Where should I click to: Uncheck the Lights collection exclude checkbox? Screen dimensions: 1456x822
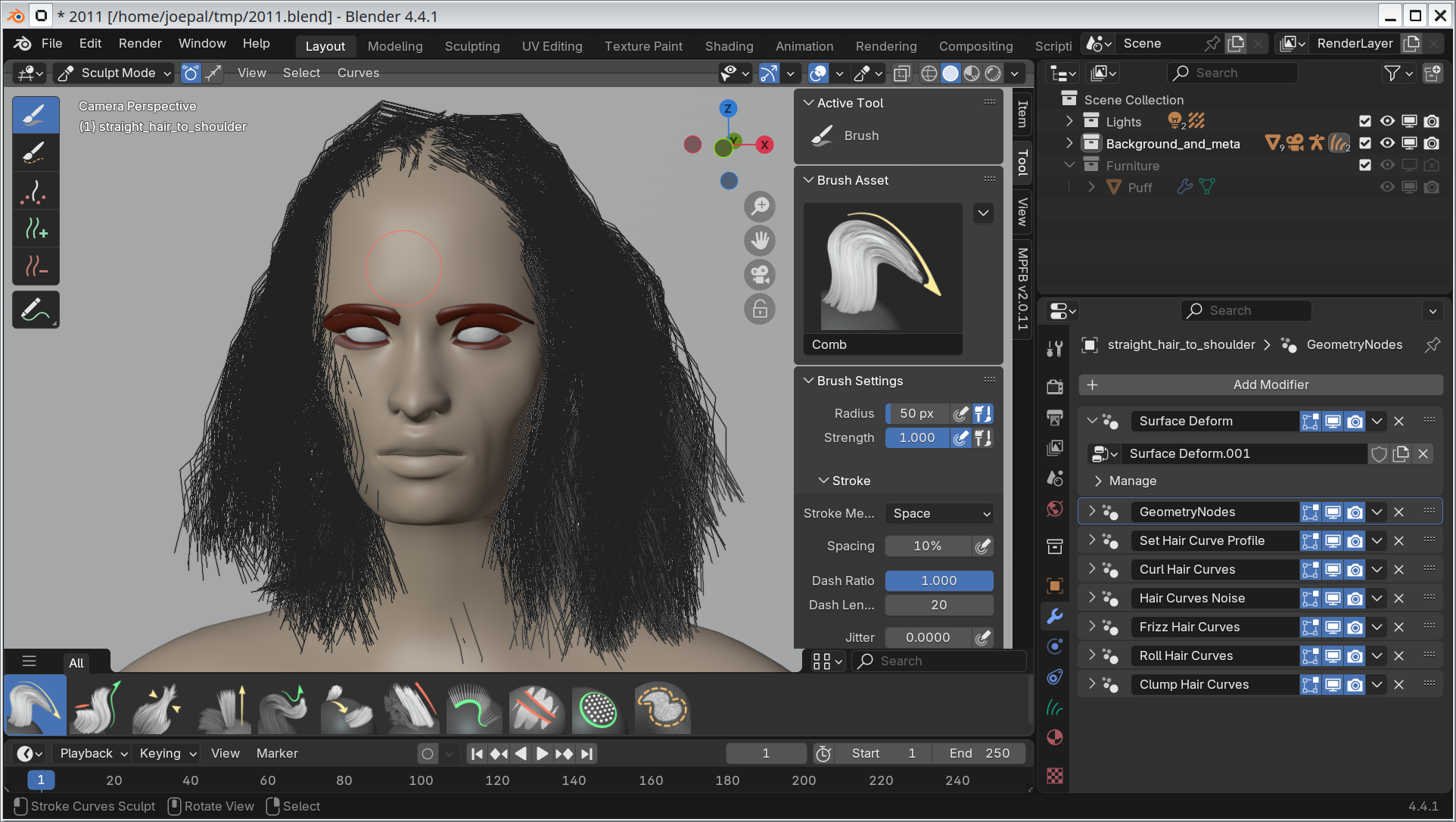tap(1364, 121)
